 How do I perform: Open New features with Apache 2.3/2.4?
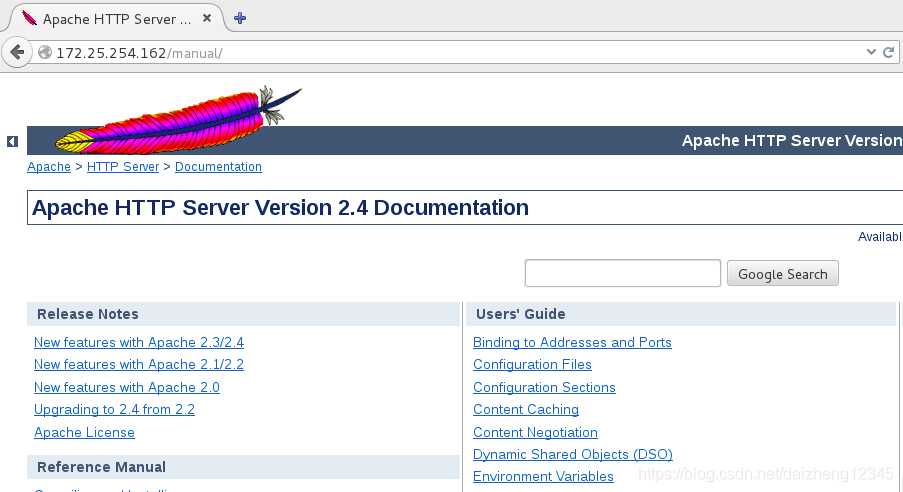[139, 342]
